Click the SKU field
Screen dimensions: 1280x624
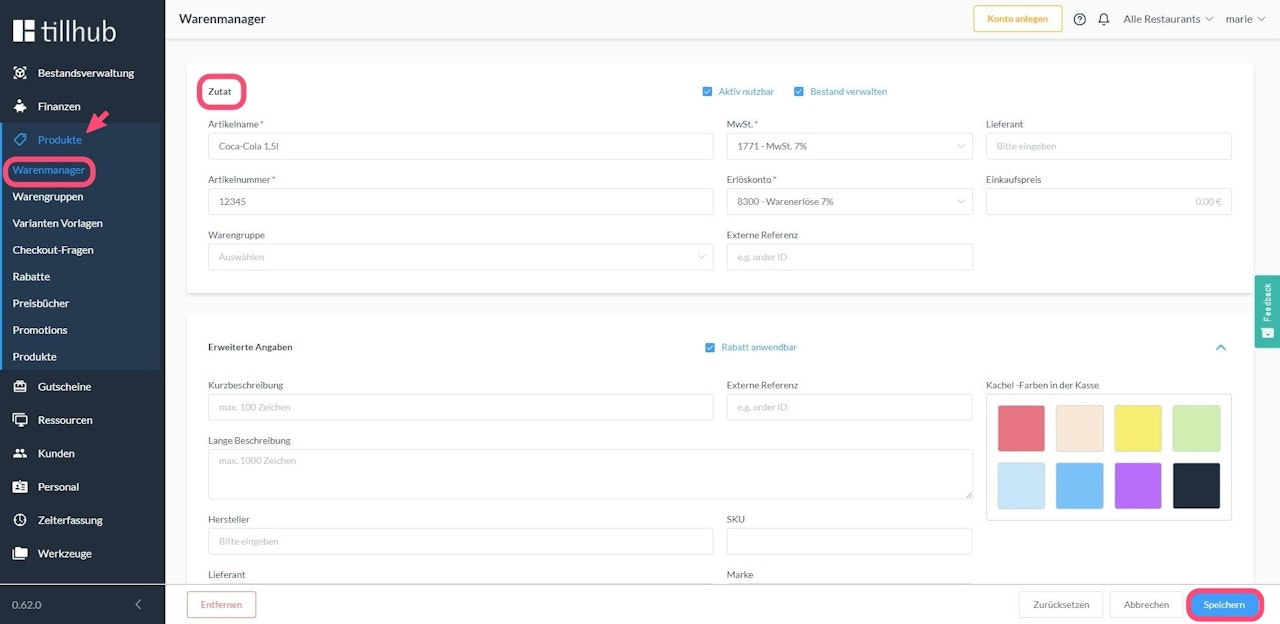[x=850, y=541]
